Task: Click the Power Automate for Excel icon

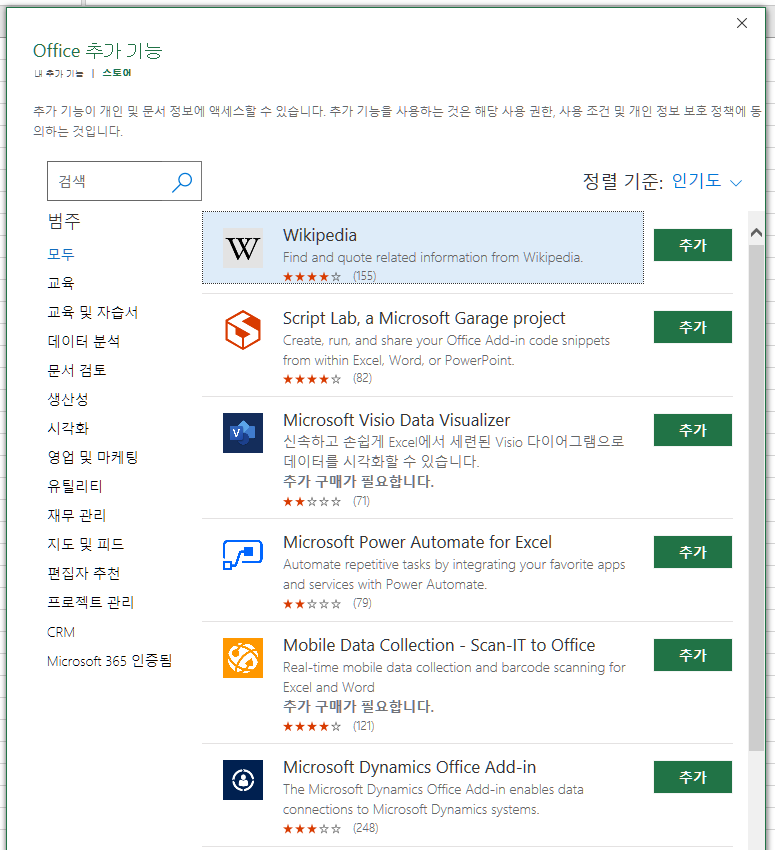Action: click(x=243, y=555)
